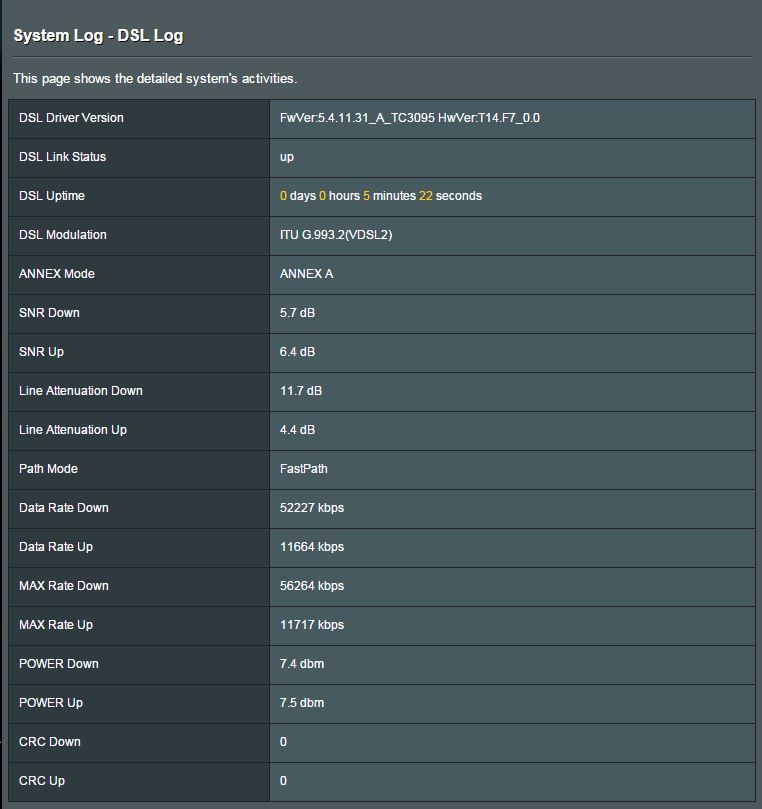Select the 'ITU G.993.2(VDSL2)' value

[x=336, y=235]
